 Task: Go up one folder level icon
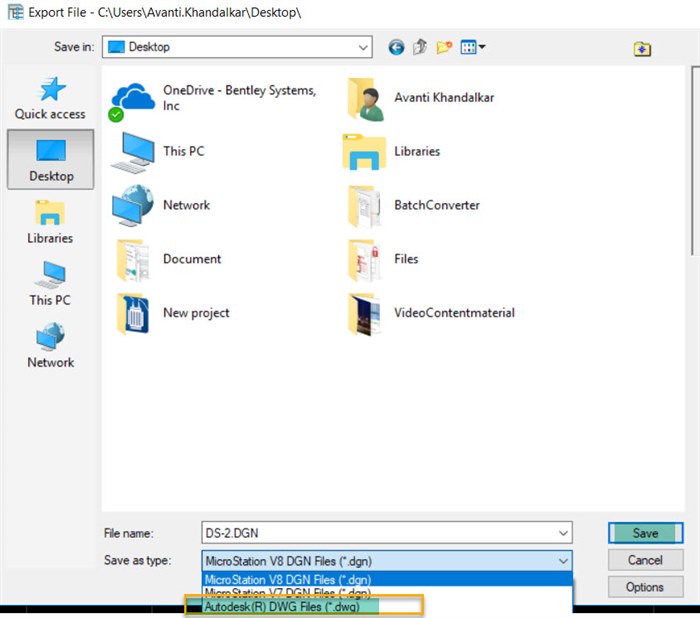pos(420,47)
